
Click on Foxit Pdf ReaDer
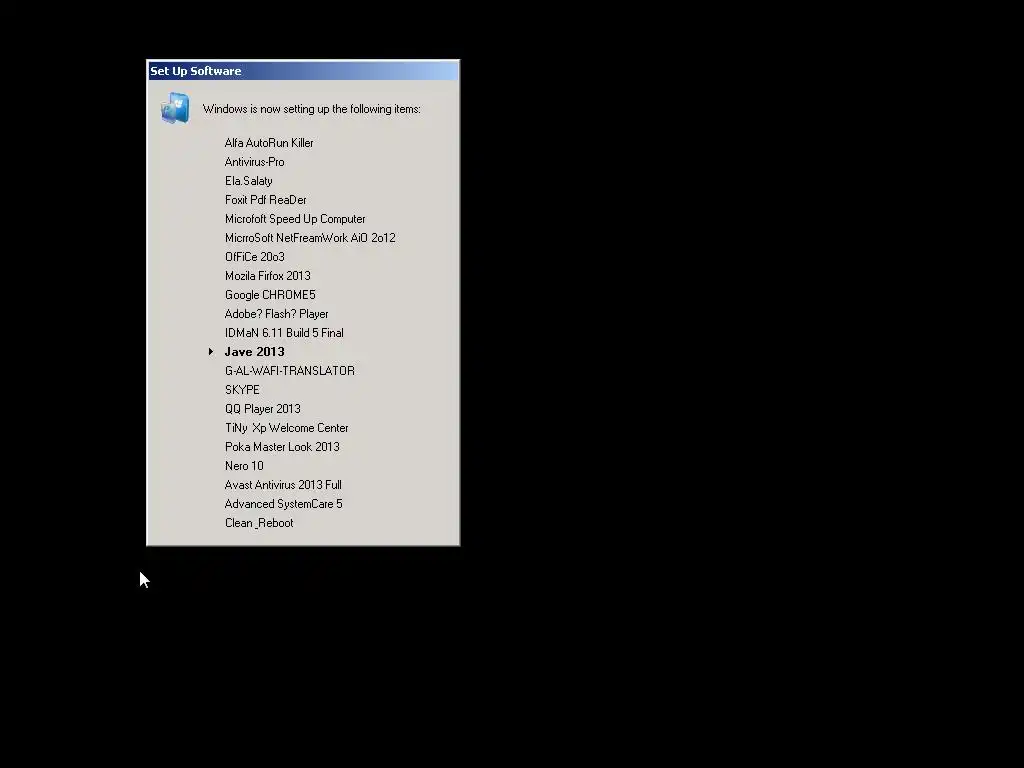tap(266, 200)
